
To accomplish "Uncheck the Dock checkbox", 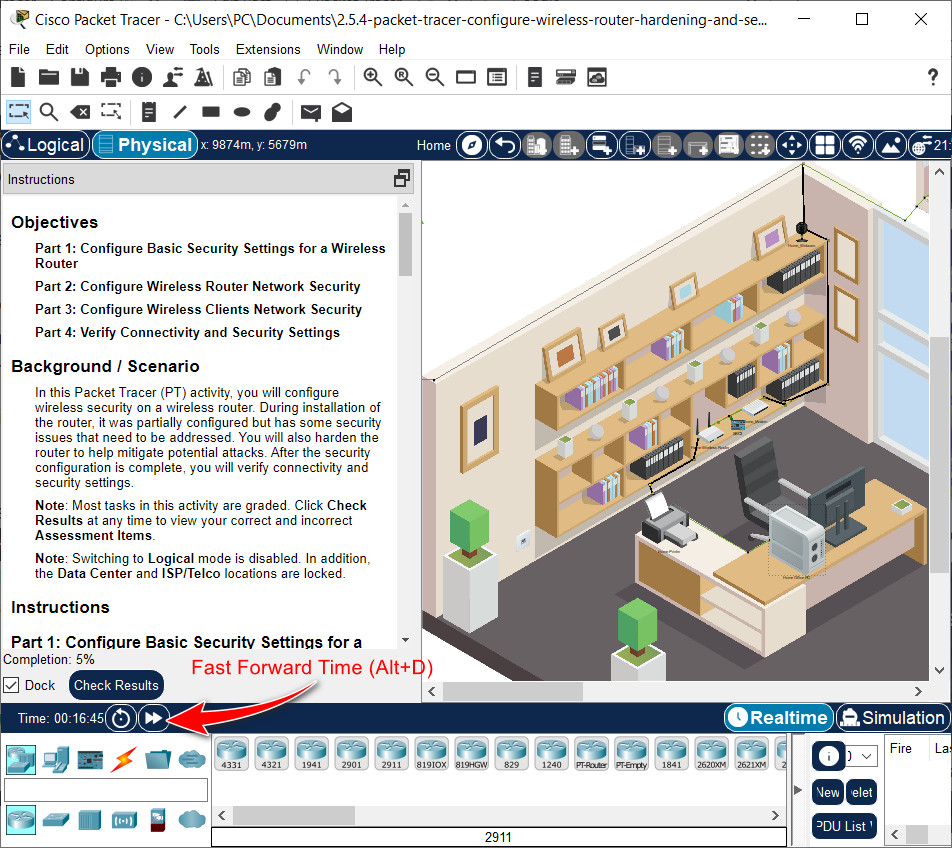I will (11, 685).
